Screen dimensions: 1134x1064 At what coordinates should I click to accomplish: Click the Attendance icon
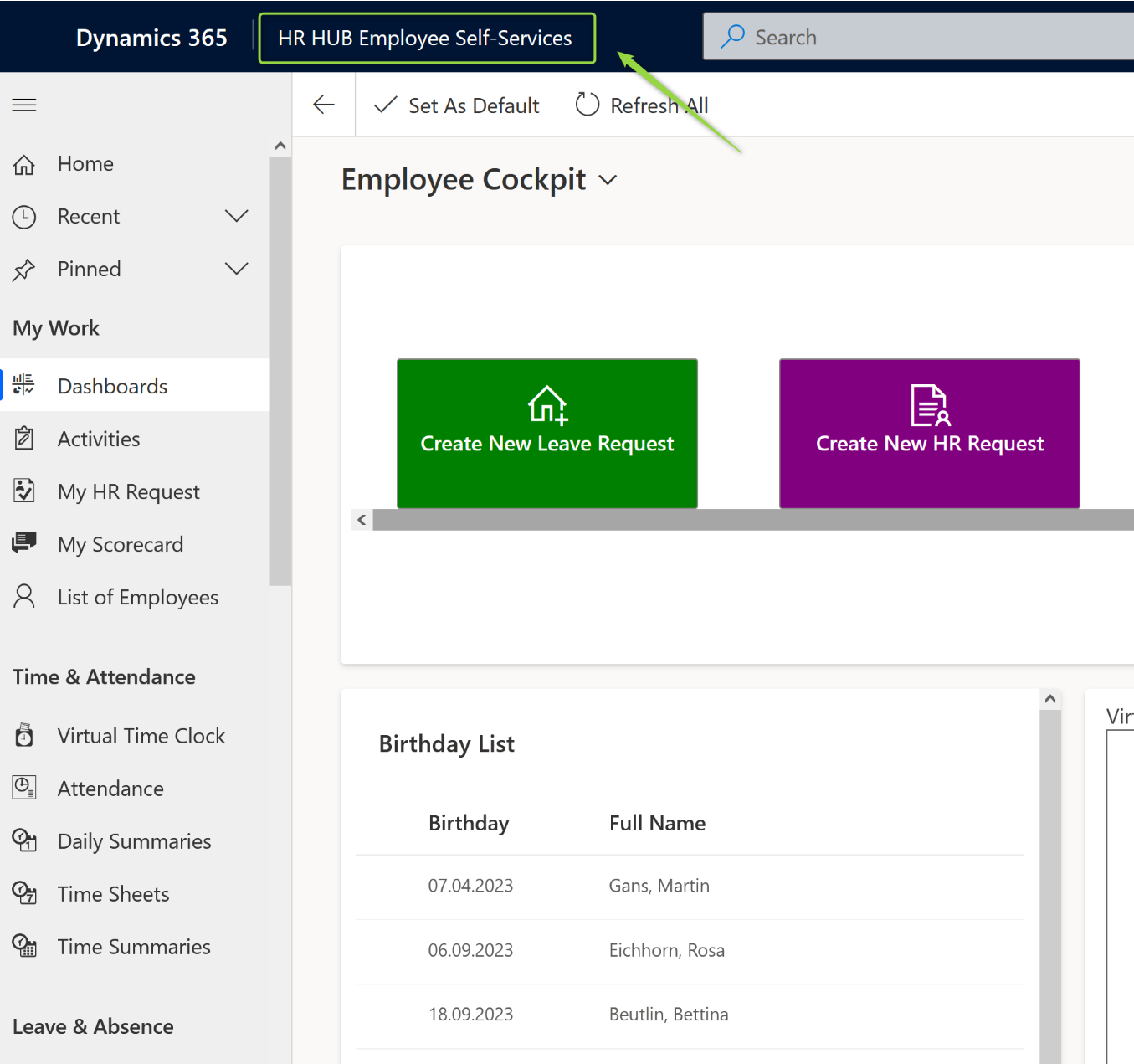pos(24,788)
